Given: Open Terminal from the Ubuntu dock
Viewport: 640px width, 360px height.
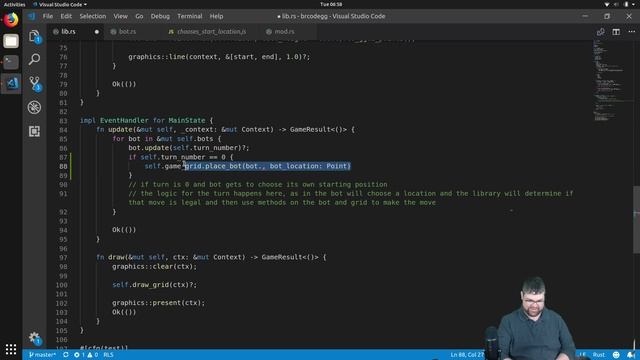Looking at the screenshot, I should [11, 62].
